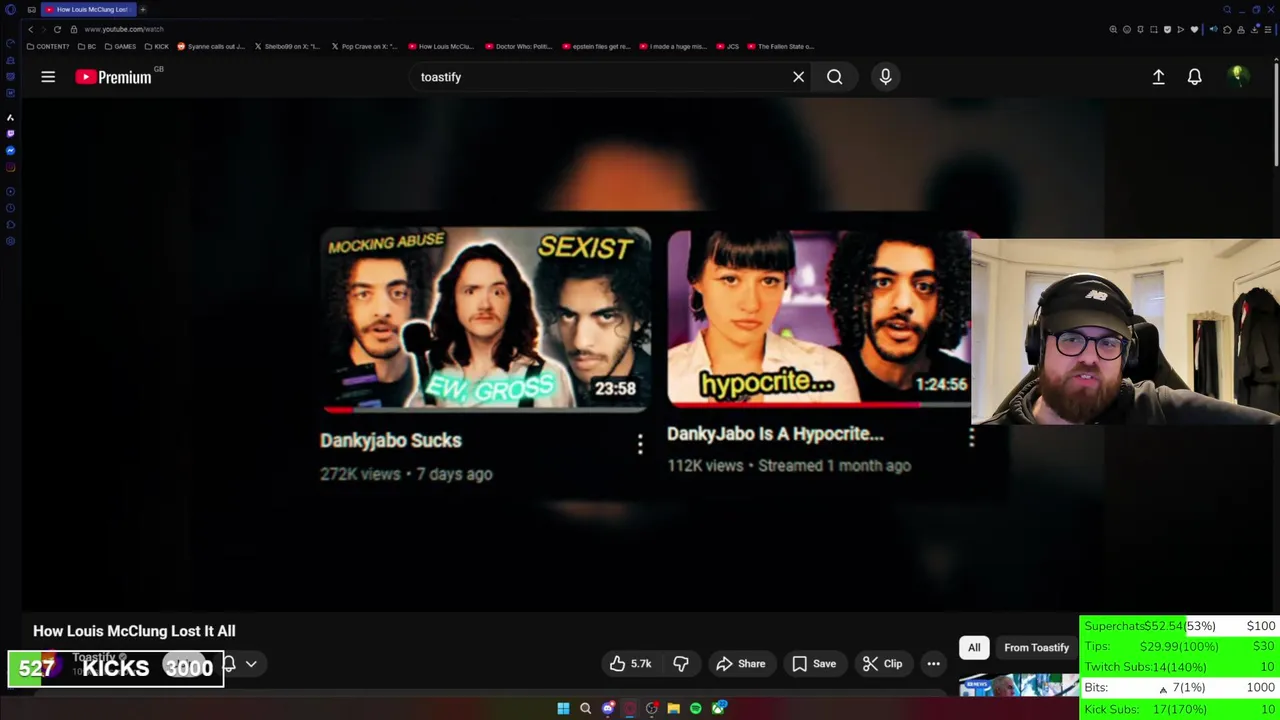The image size is (1280, 720).
Task: Open the browser downloads icon
Action: (1255, 30)
